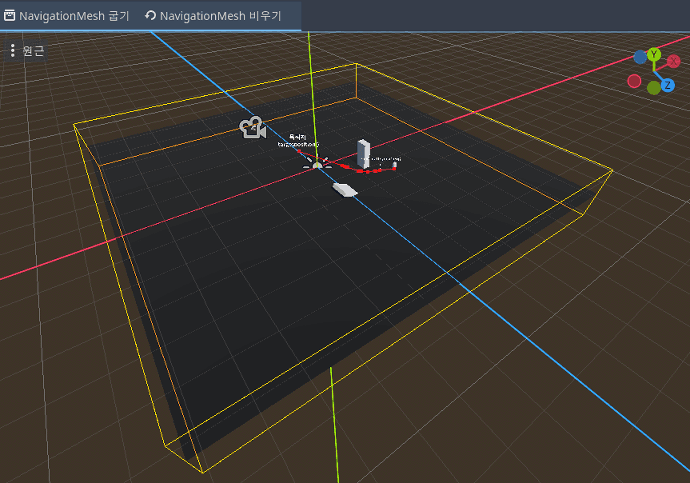This screenshot has height=483, width=690.
Task: Select the tall white pillar mesh
Action: [x=363, y=154]
